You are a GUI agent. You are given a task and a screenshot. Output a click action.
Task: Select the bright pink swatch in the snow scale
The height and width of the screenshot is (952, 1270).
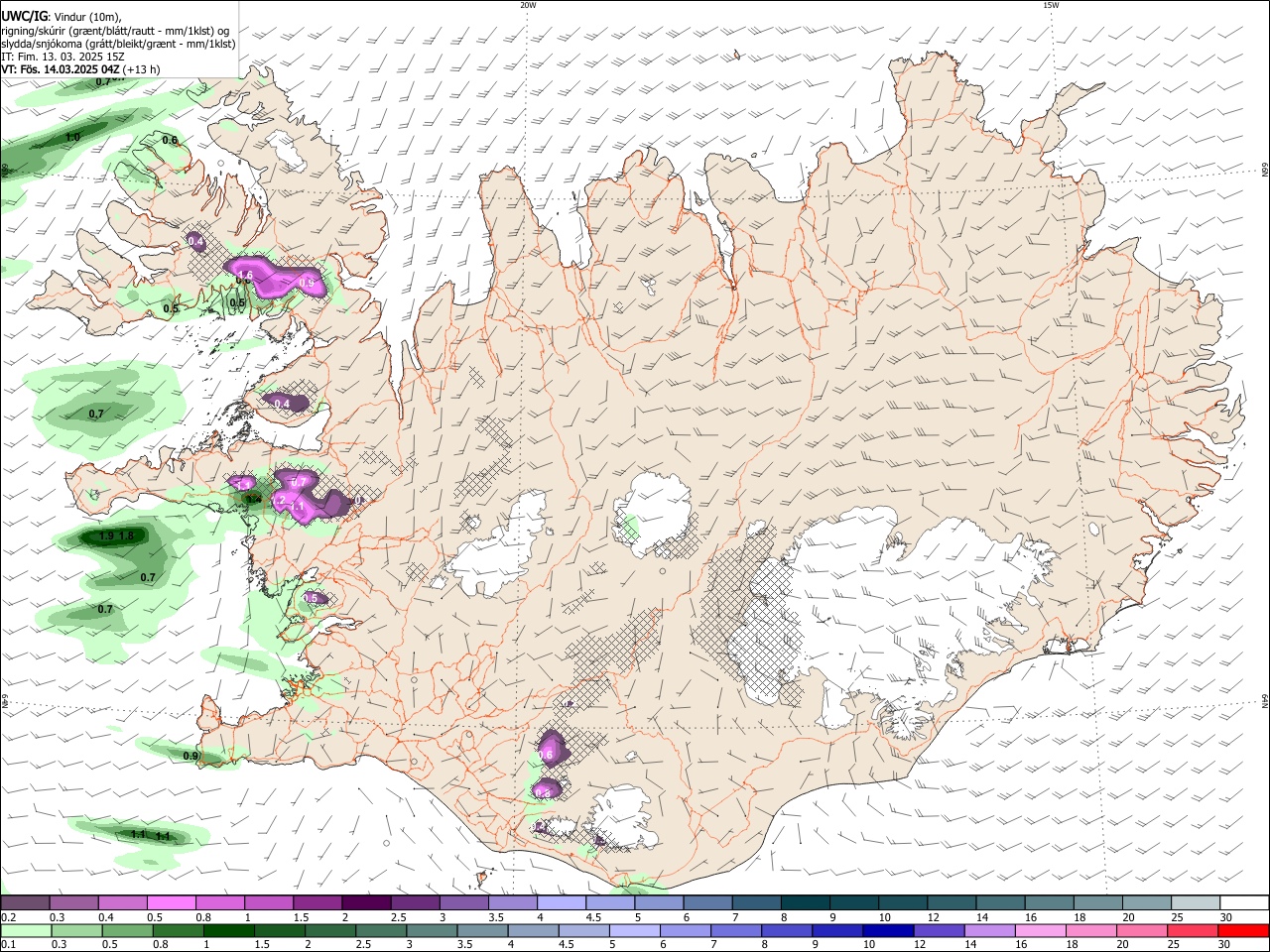point(171,902)
